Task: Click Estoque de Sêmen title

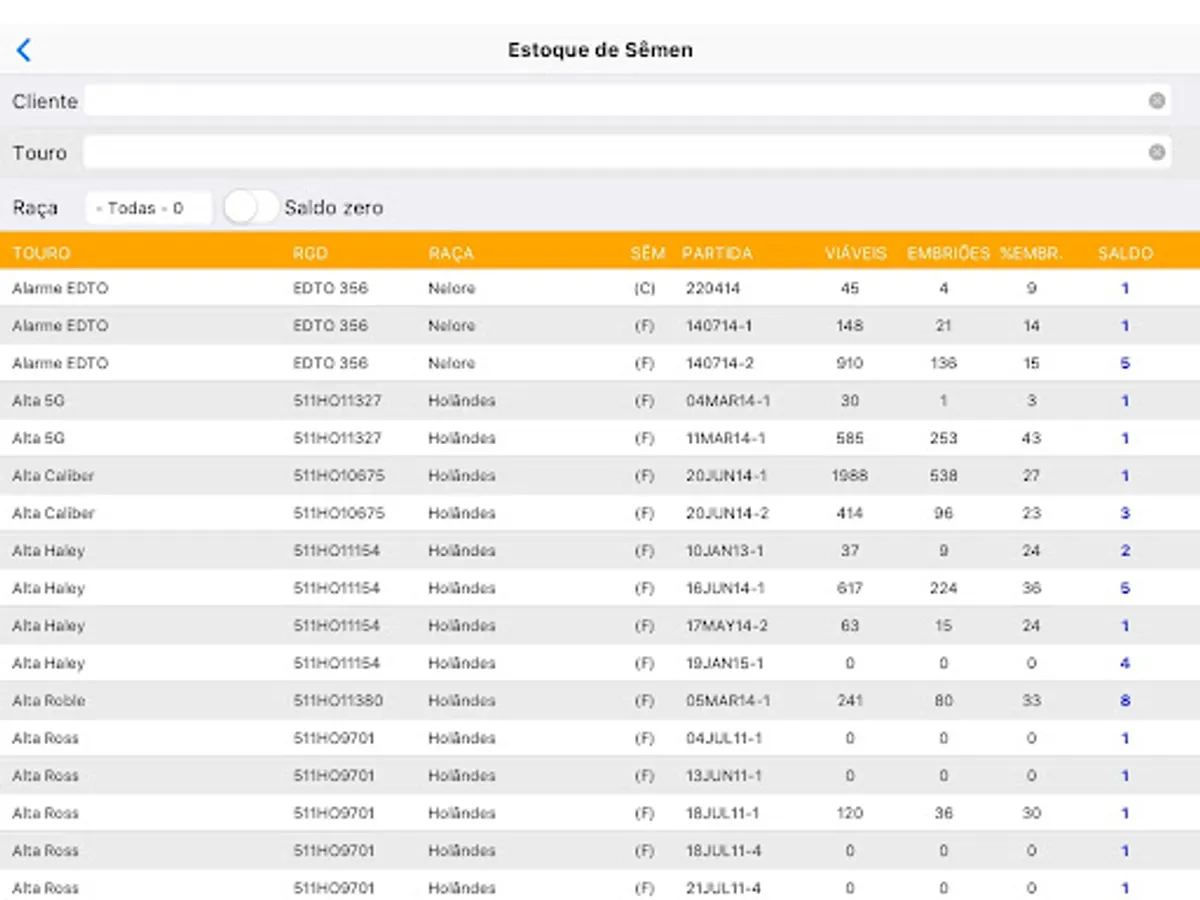Action: pyautogui.click(x=600, y=50)
